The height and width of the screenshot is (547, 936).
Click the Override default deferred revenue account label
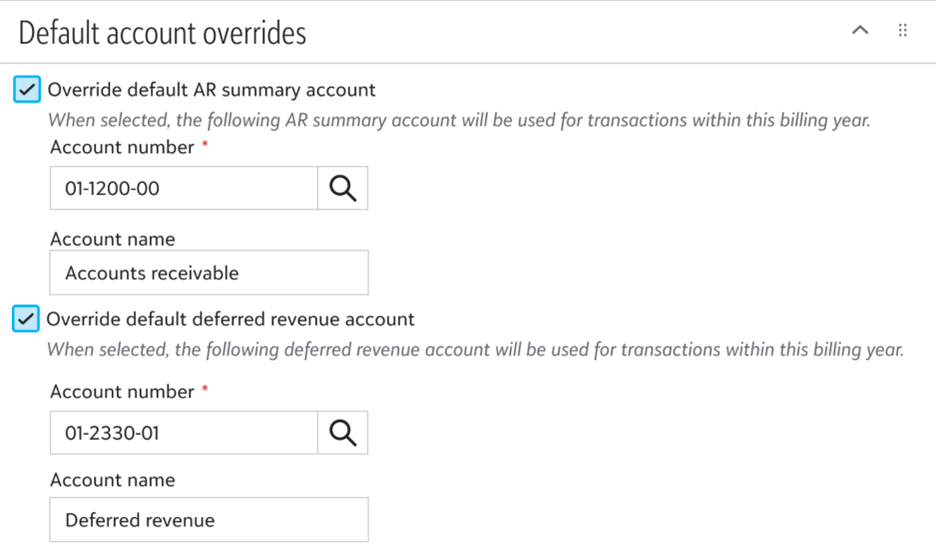[x=231, y=320]
